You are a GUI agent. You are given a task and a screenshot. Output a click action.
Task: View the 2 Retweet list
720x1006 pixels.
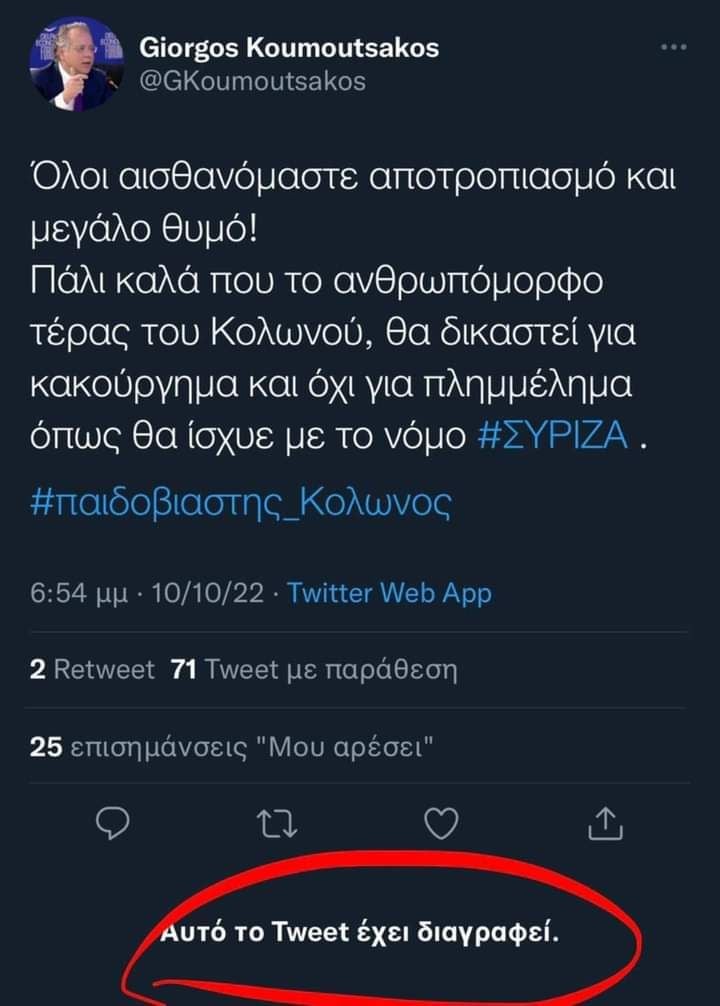click(92, 669)
